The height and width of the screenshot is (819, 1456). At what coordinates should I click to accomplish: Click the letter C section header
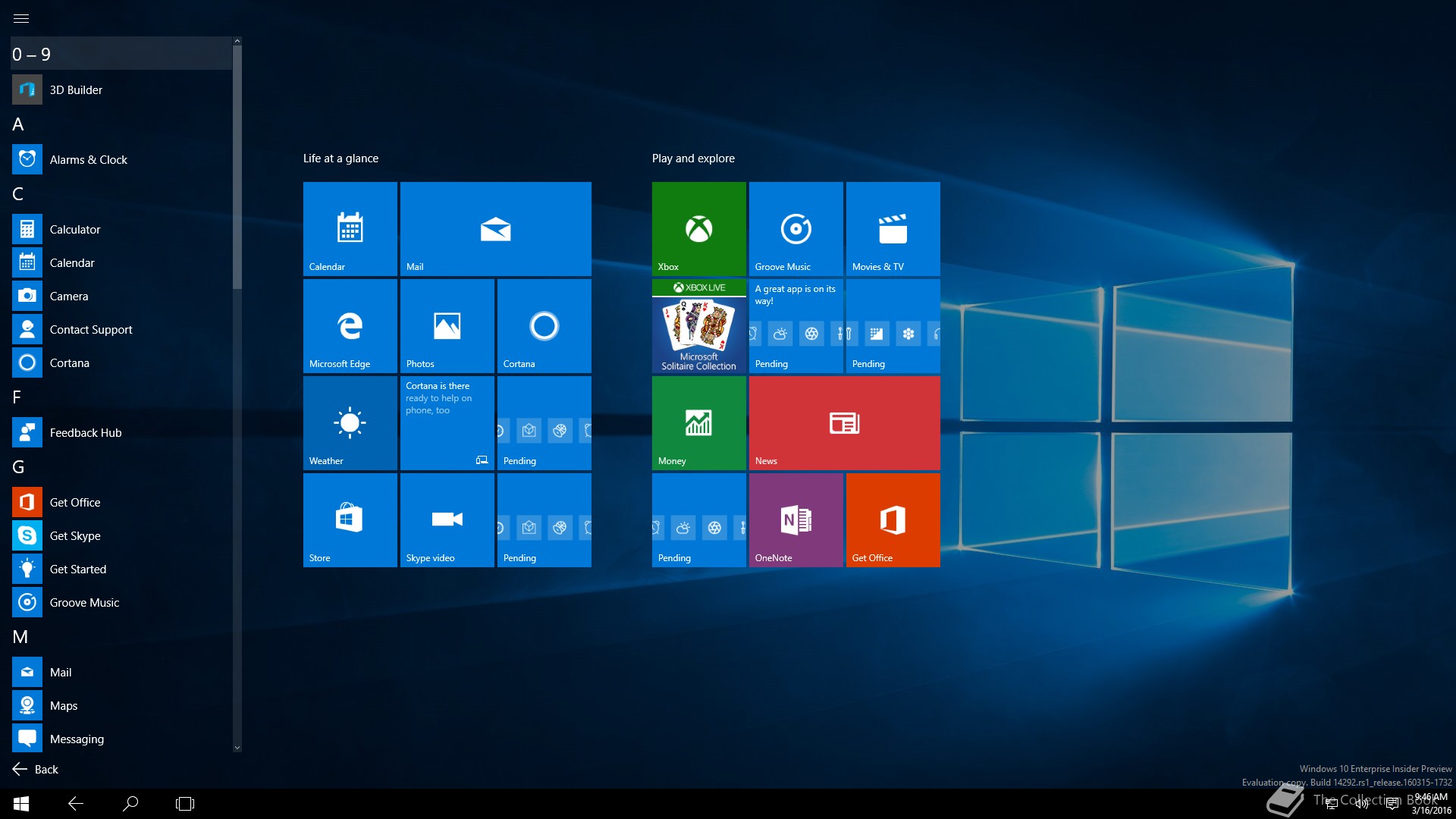pos(121,194)
